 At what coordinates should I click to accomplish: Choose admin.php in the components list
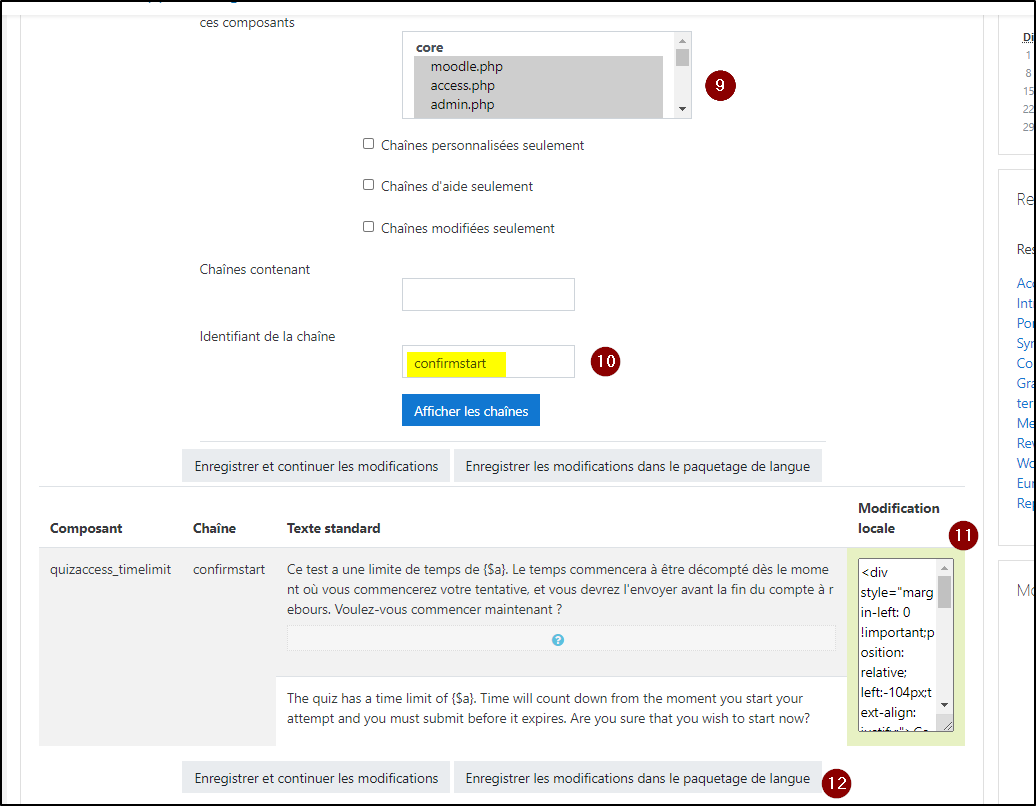pos(462,105)
